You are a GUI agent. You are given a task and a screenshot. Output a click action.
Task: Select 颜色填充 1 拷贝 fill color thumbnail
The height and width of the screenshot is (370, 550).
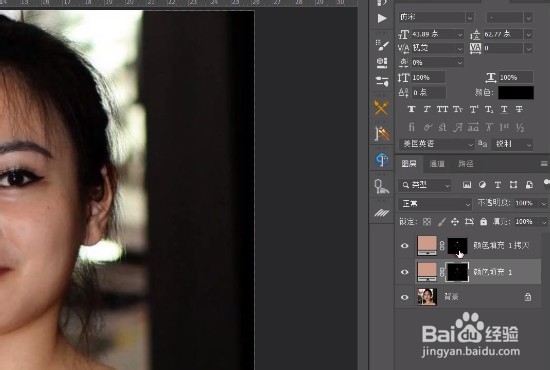point(427,245)
